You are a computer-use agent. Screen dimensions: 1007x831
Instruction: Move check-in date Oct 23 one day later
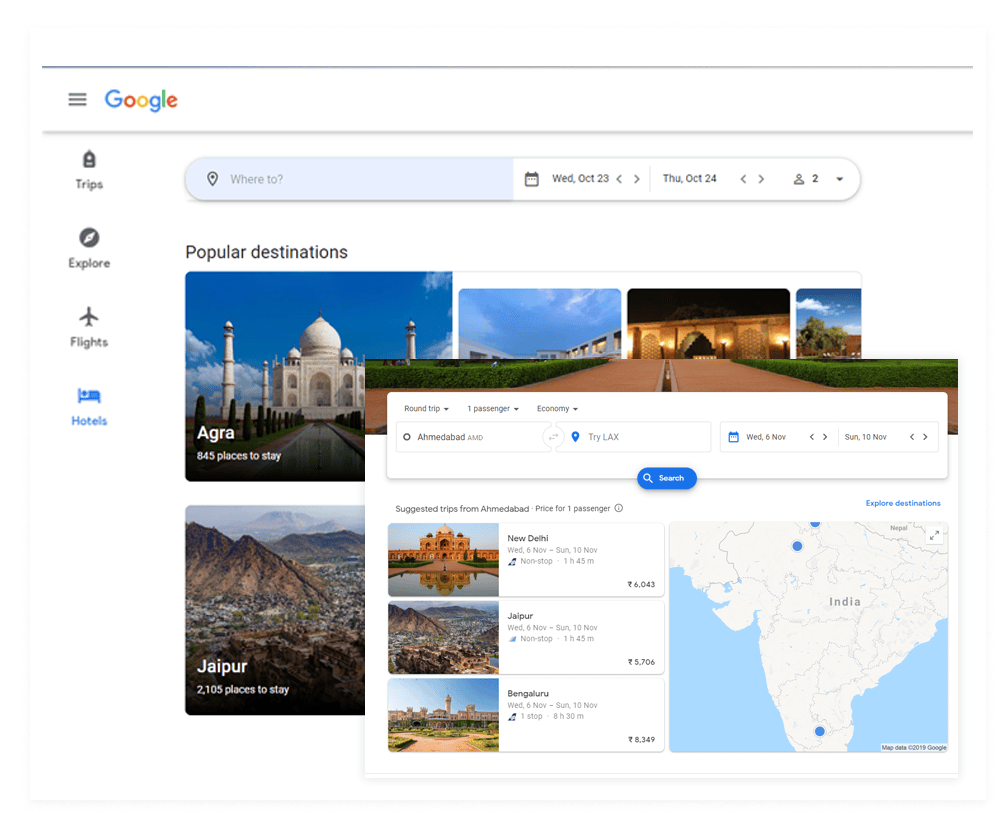point(636,179)
